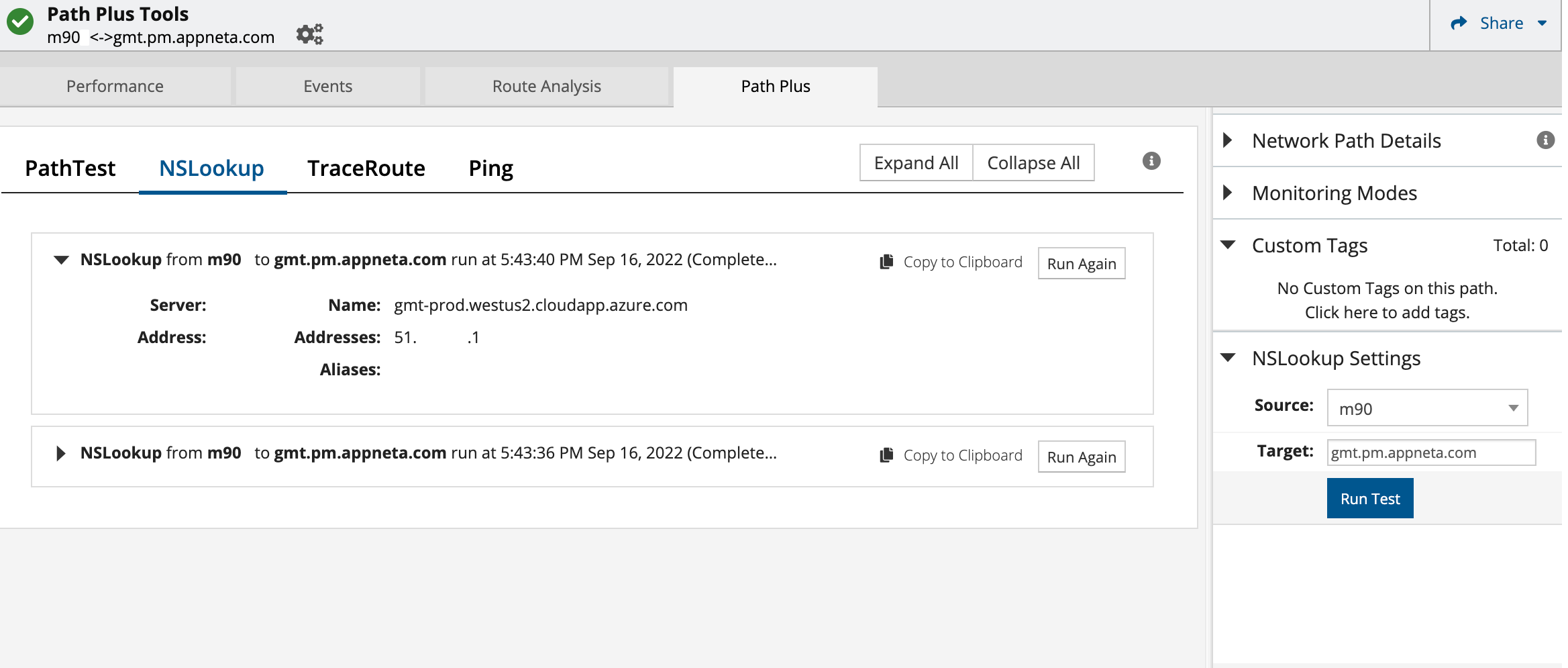This screenshot has height=668, width=1568.
Task: Collapse the NSLookup Settings section
Action: 1228,358
